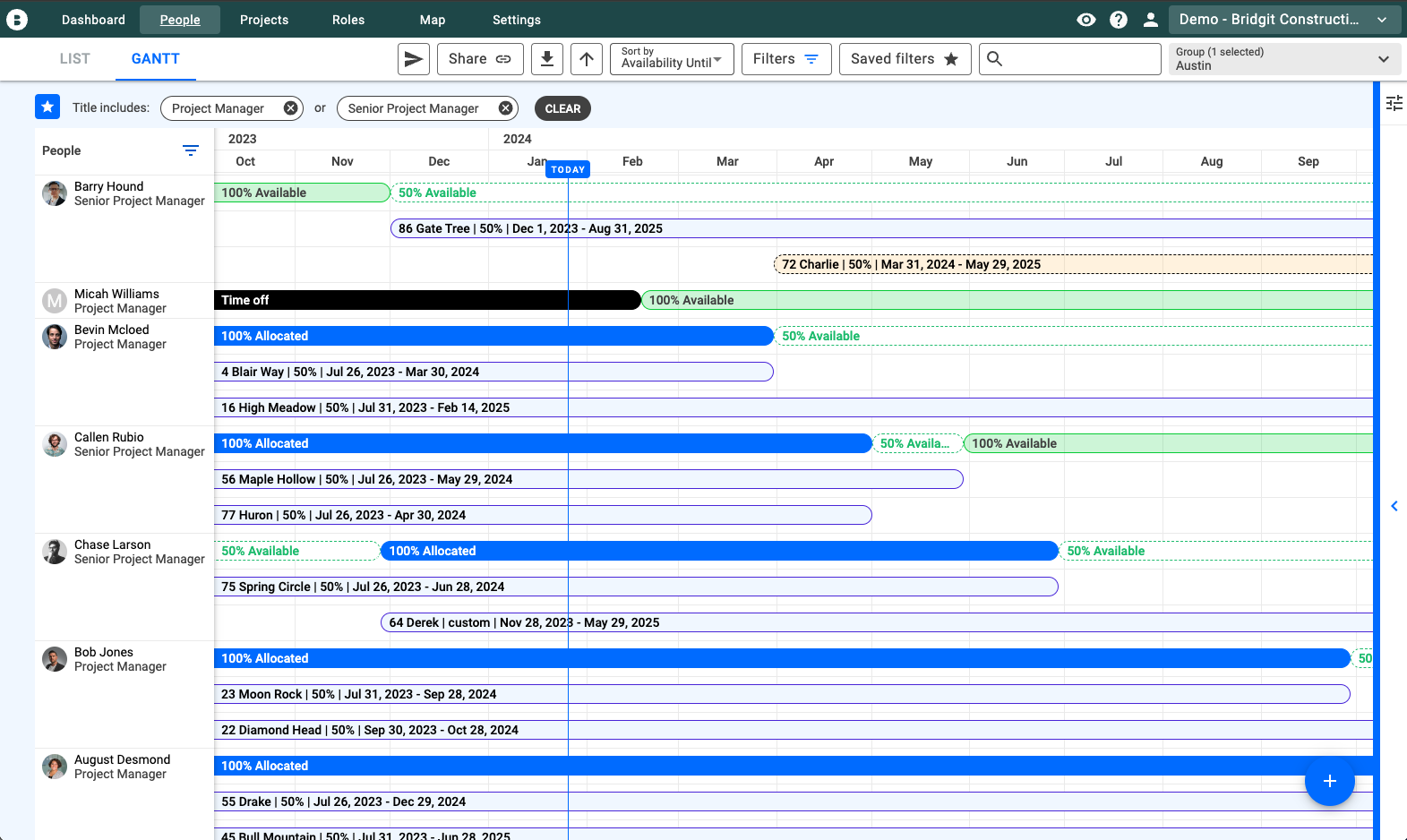Toggle the eye visibility icon in header

pyautogui.click(x=1085, y=20)
